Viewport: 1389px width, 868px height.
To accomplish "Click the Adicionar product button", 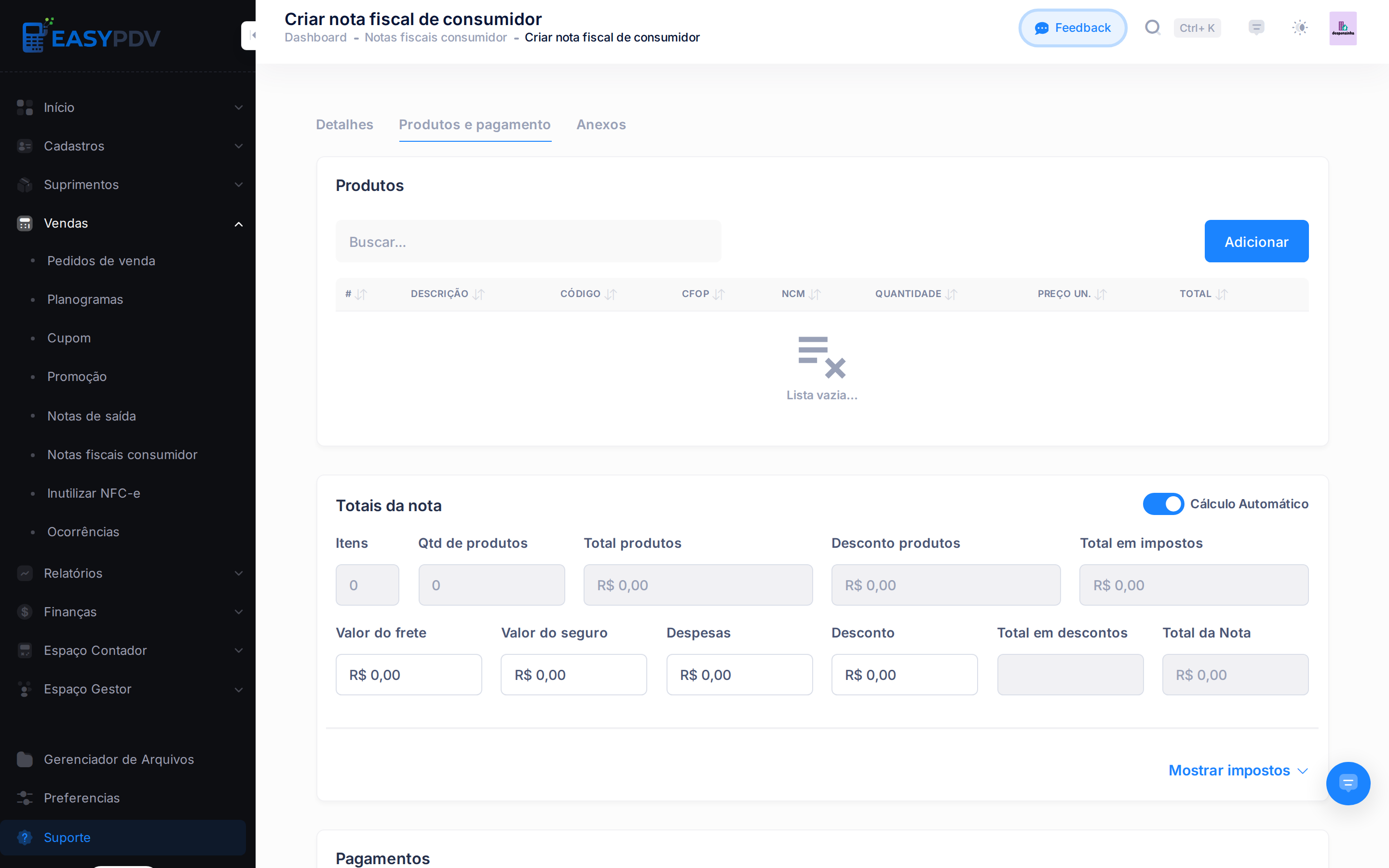I will [1256, 241].
